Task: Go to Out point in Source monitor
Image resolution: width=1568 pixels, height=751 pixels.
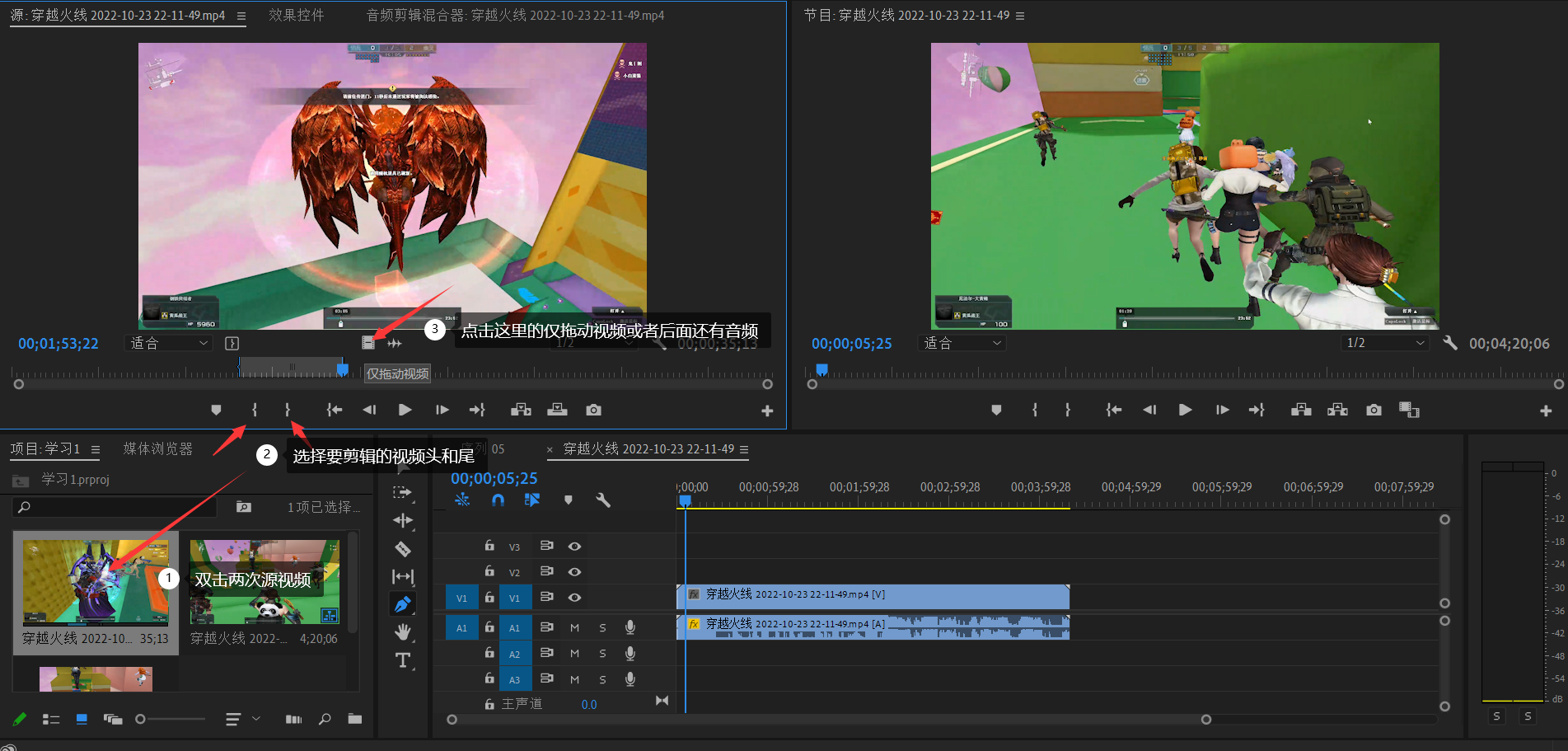Action: coord(477,410)
